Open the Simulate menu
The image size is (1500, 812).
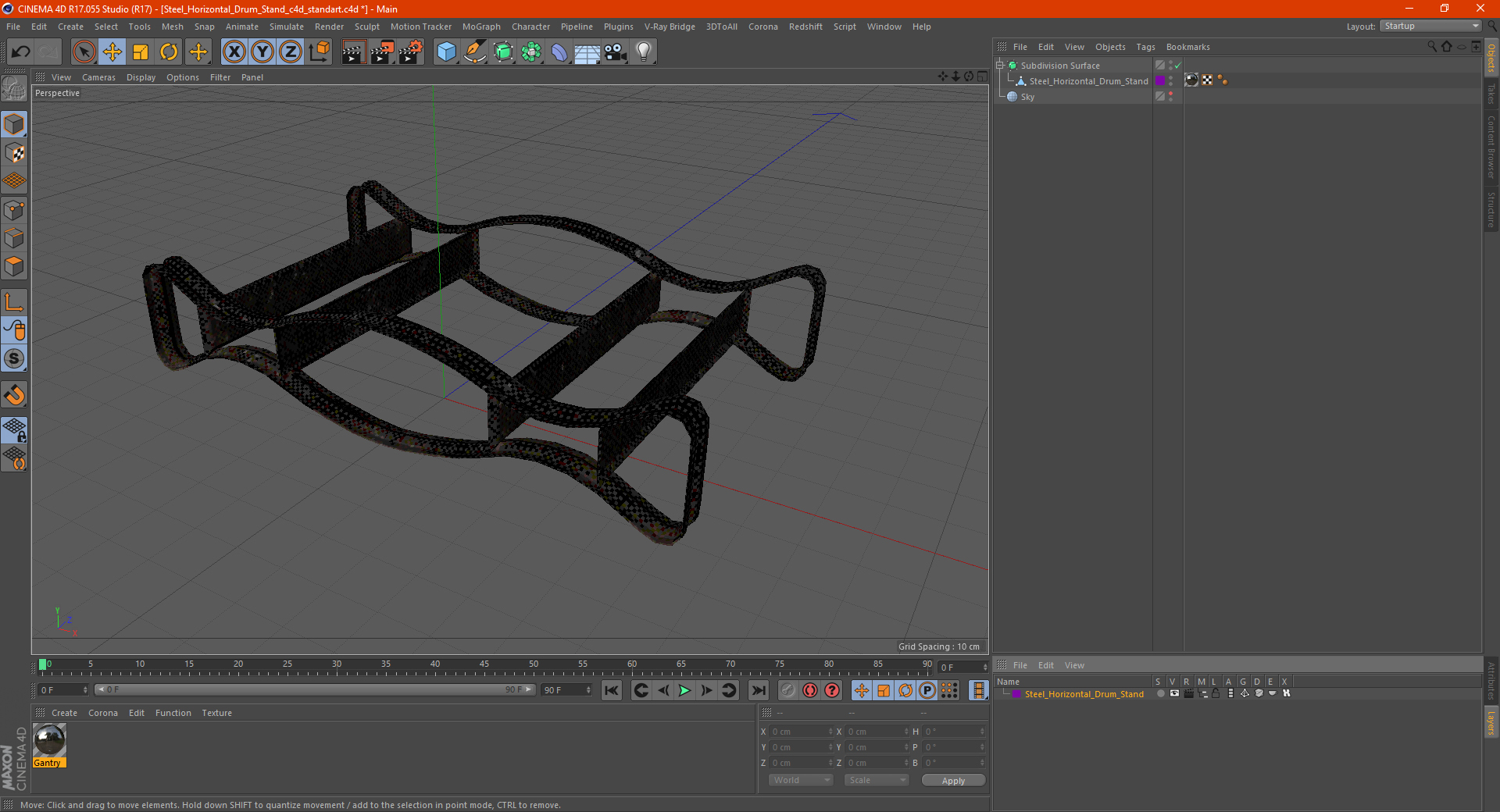coord(287,27)
